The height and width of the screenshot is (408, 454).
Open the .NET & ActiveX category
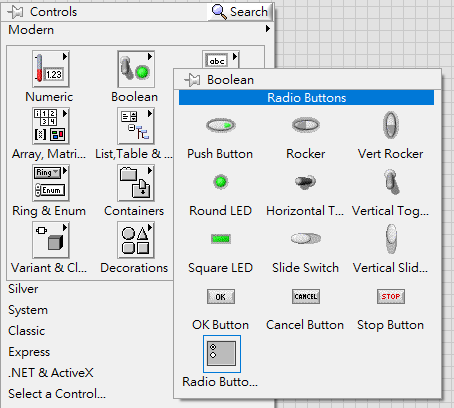(51, 373)
